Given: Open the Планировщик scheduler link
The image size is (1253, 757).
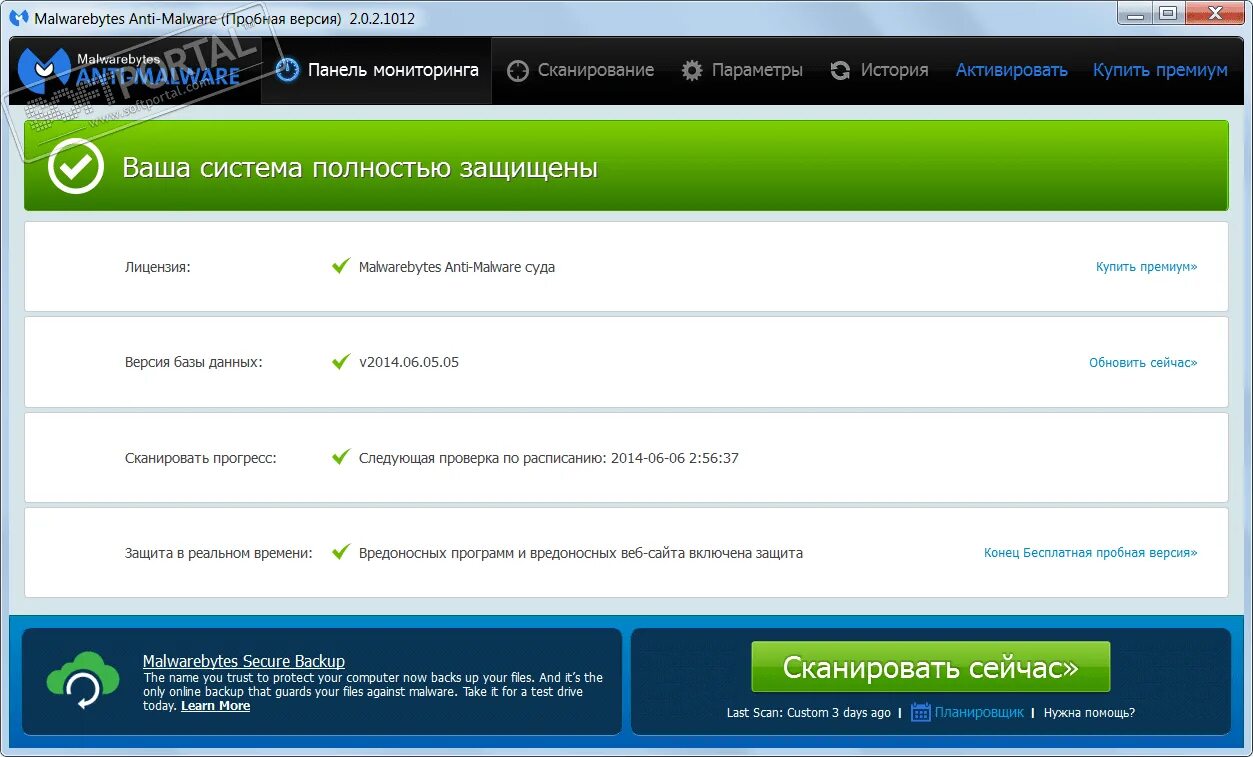Looking at the screenshot, I should tap(979, 713).
